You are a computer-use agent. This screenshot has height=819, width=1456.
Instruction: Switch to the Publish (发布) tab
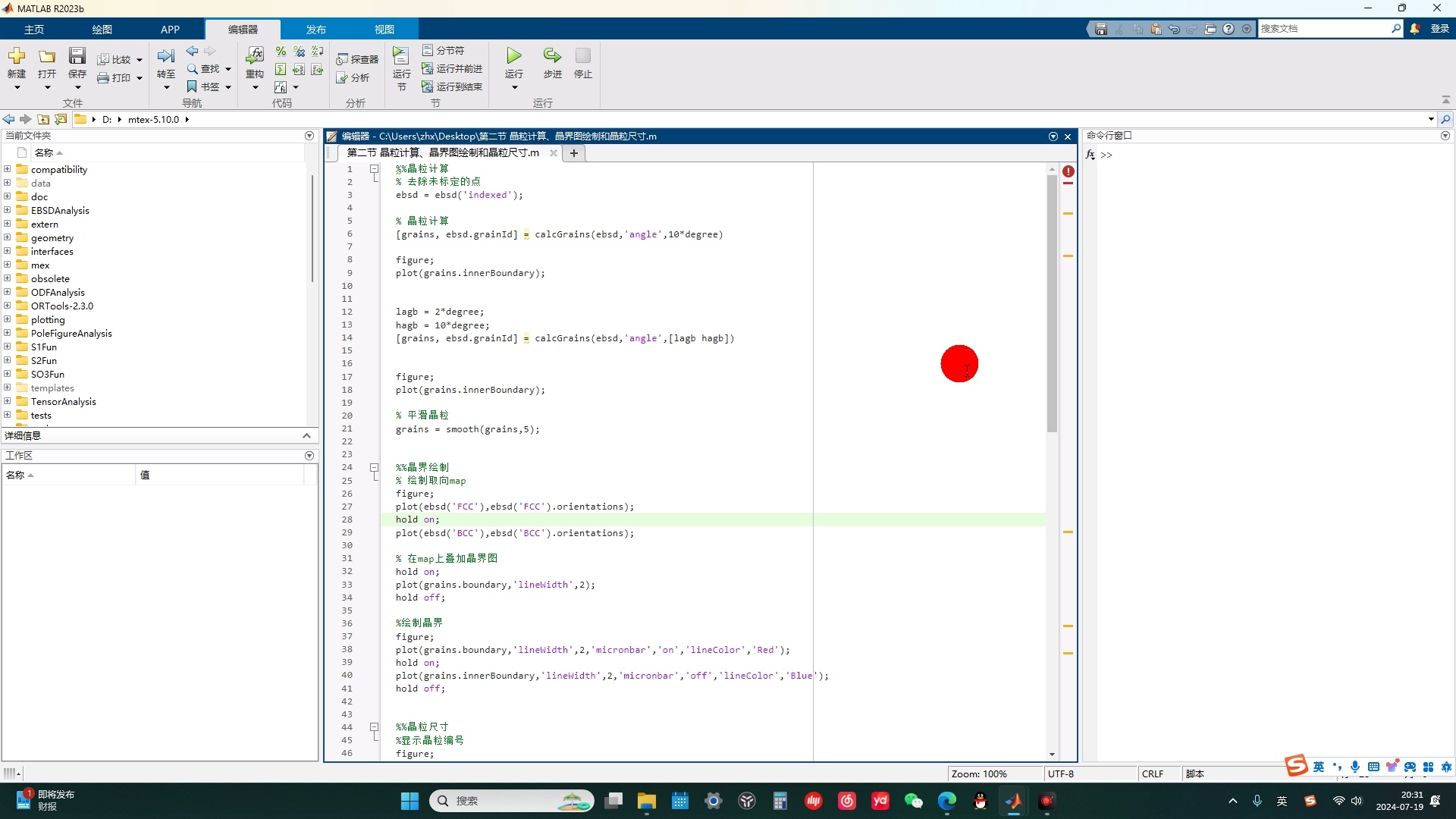316,30
